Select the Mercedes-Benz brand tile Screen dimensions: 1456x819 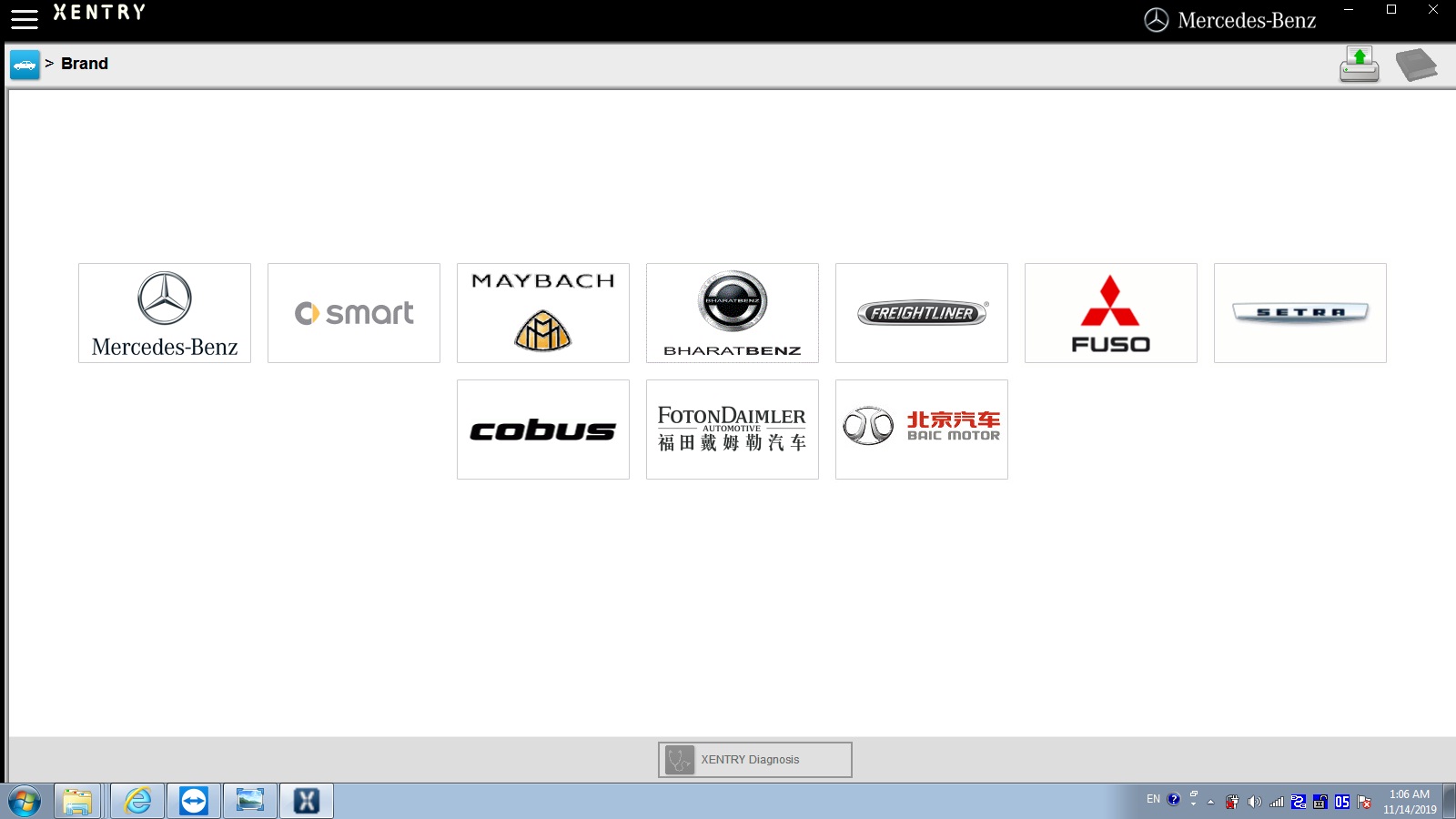(x=165, y=313)
